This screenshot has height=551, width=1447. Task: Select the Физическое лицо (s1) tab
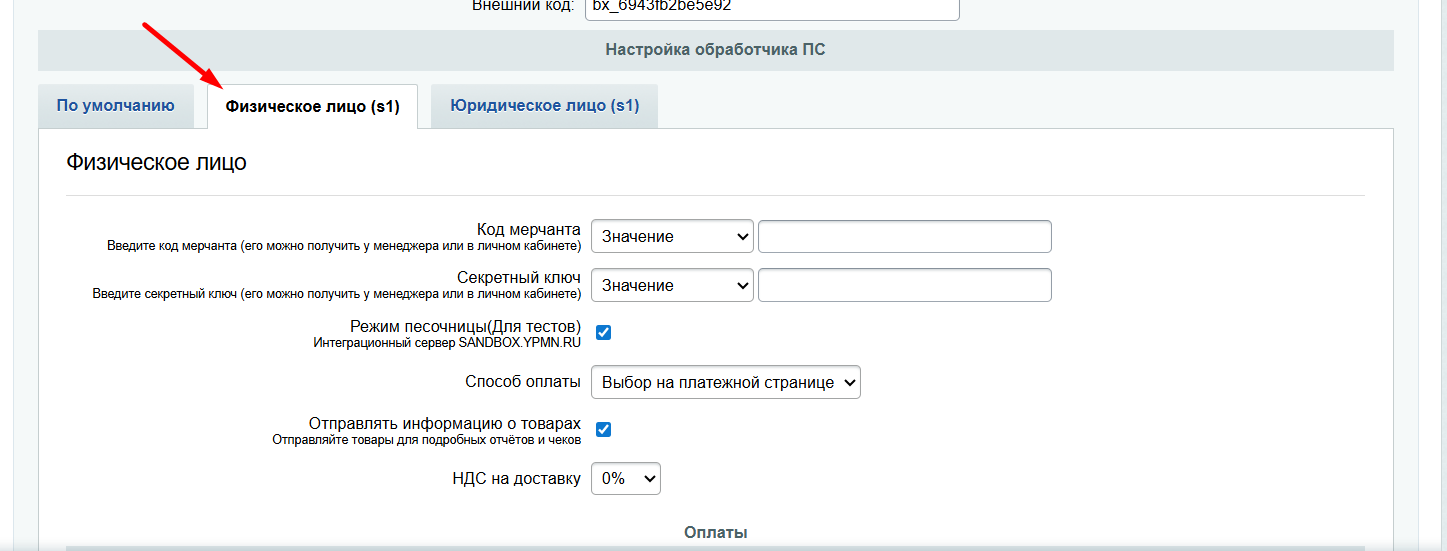(312, 107)
